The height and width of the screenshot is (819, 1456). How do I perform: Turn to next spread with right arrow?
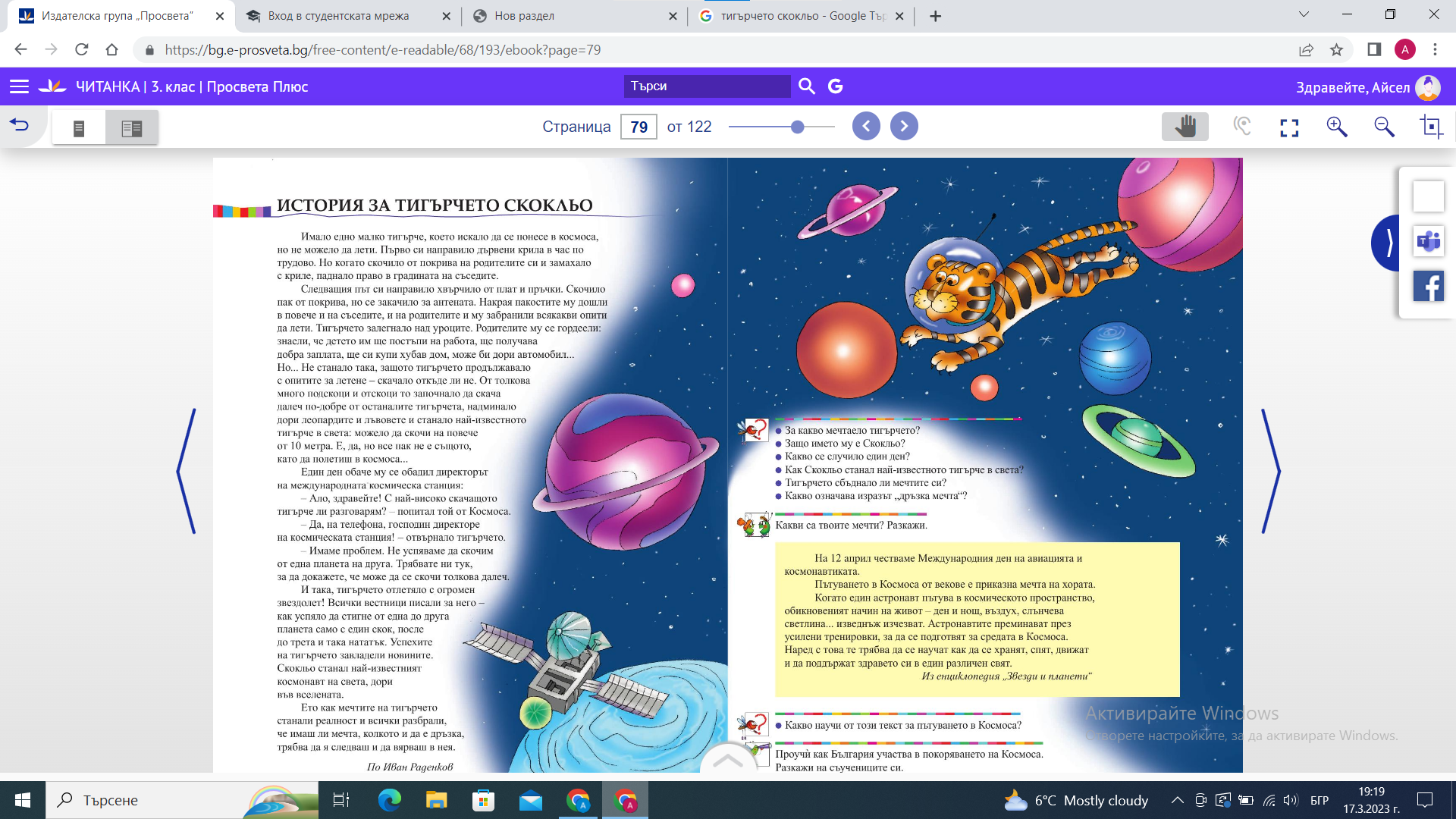tap(1271, 471)
